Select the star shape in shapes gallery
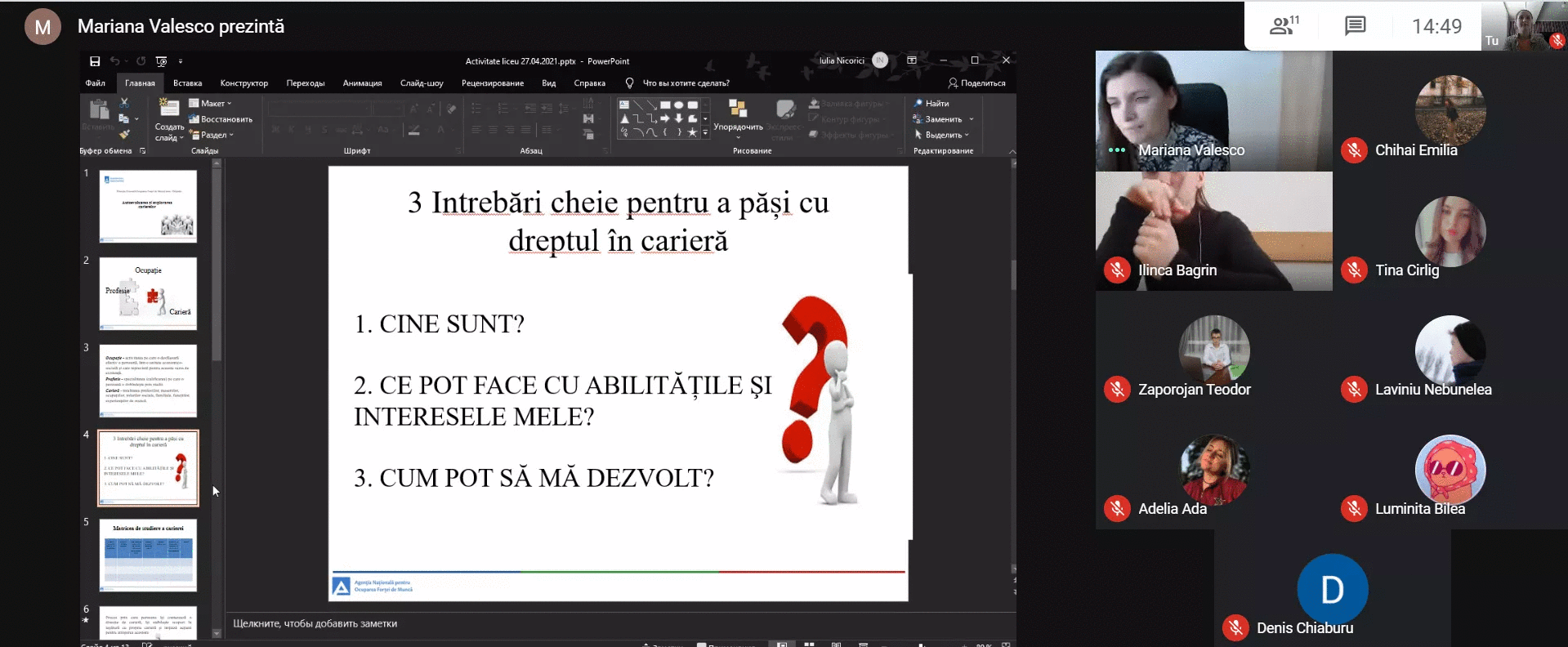The width and height of the screenshot is (1568, 647). [x=692, y=132]
